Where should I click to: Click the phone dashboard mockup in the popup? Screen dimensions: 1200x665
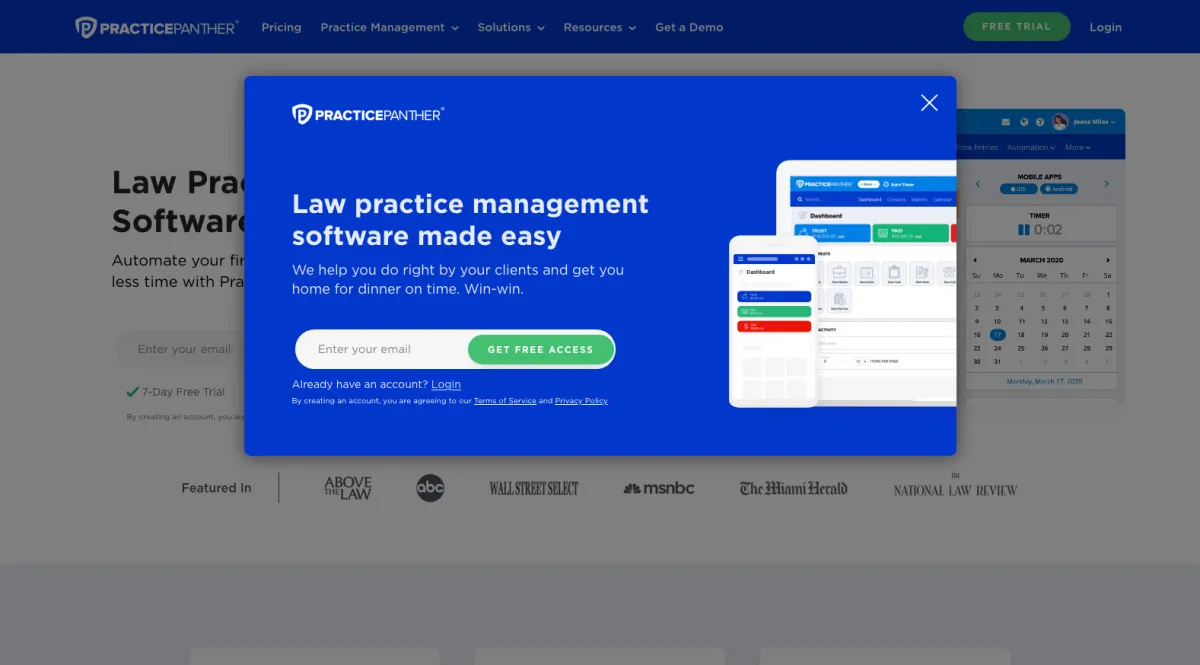coord(773,321)
